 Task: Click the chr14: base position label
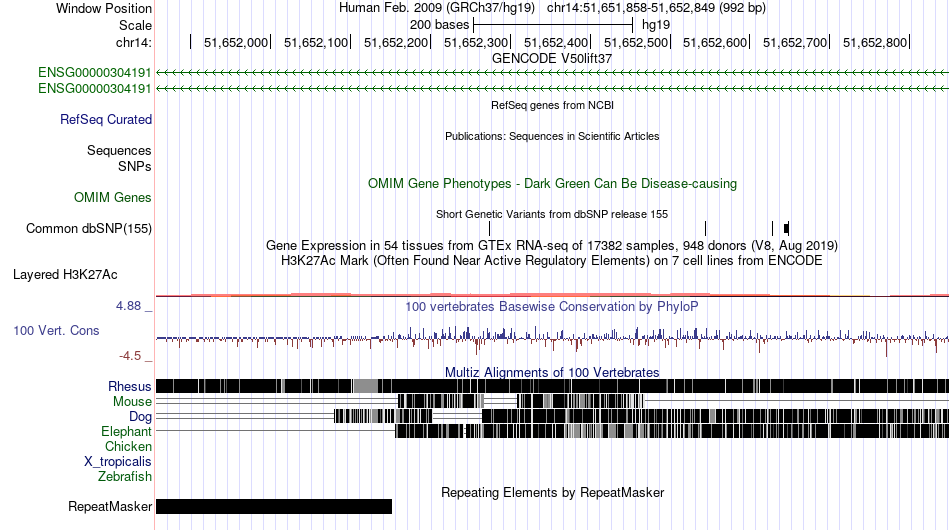click(x=134, y=42)
